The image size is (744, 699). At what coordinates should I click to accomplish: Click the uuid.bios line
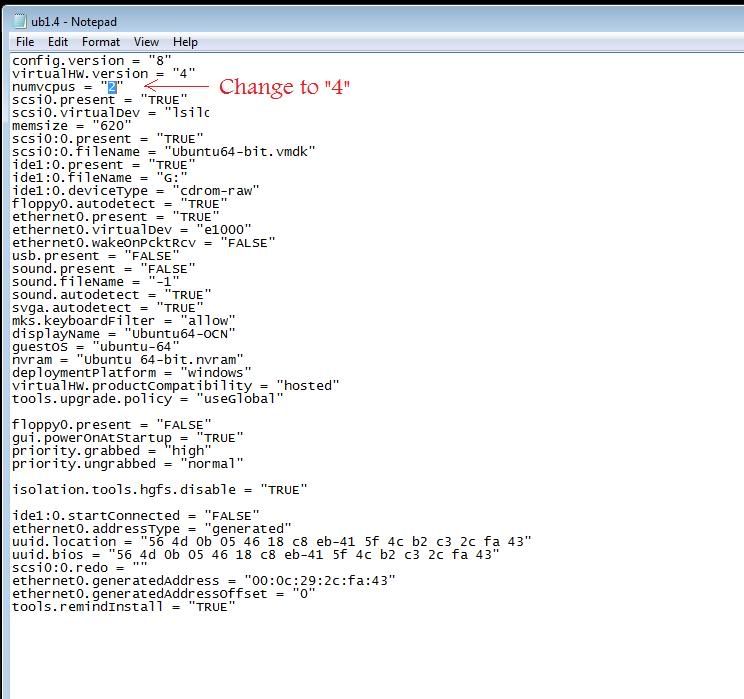point(256,555)
